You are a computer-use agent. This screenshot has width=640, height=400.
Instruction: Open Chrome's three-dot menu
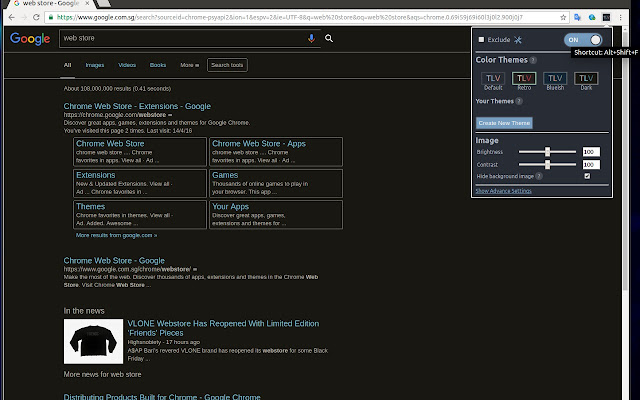pos(620,17)
